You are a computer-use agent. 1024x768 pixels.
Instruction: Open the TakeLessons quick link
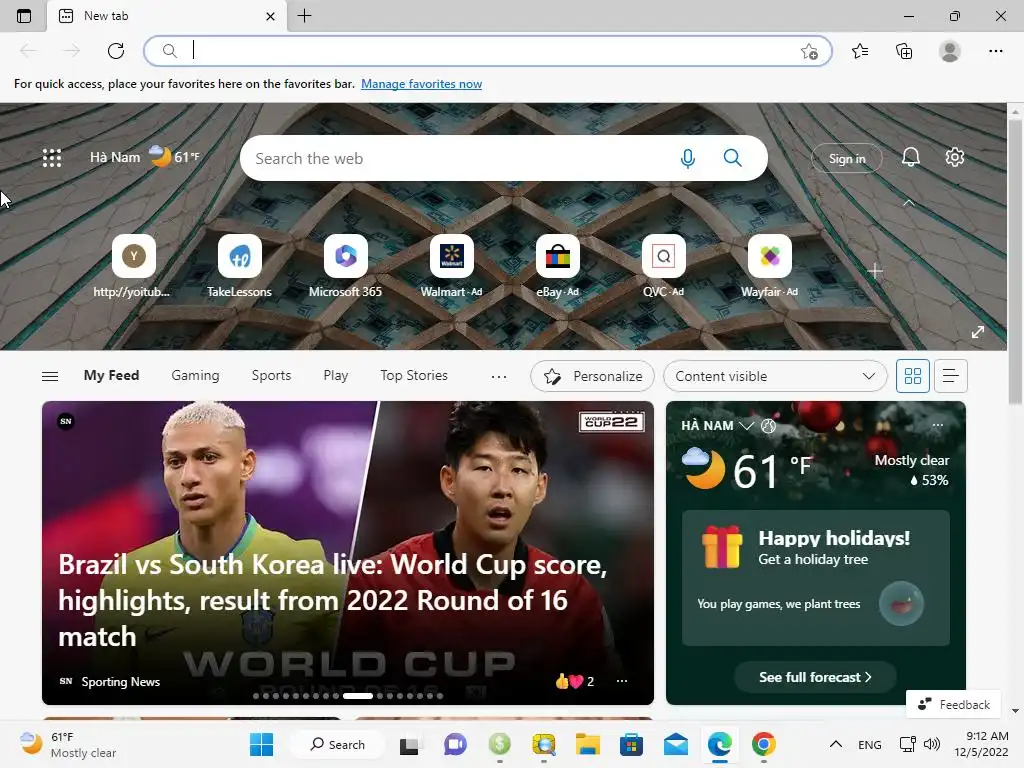(239, 266)
